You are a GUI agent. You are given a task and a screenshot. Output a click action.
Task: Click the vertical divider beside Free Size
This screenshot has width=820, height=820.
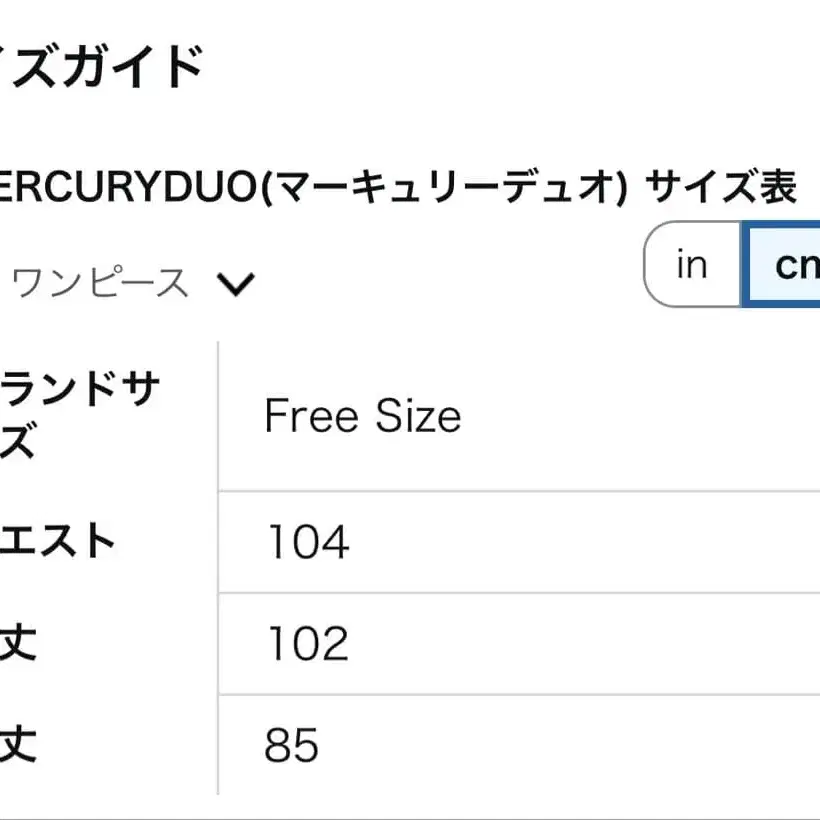[218, 416]
